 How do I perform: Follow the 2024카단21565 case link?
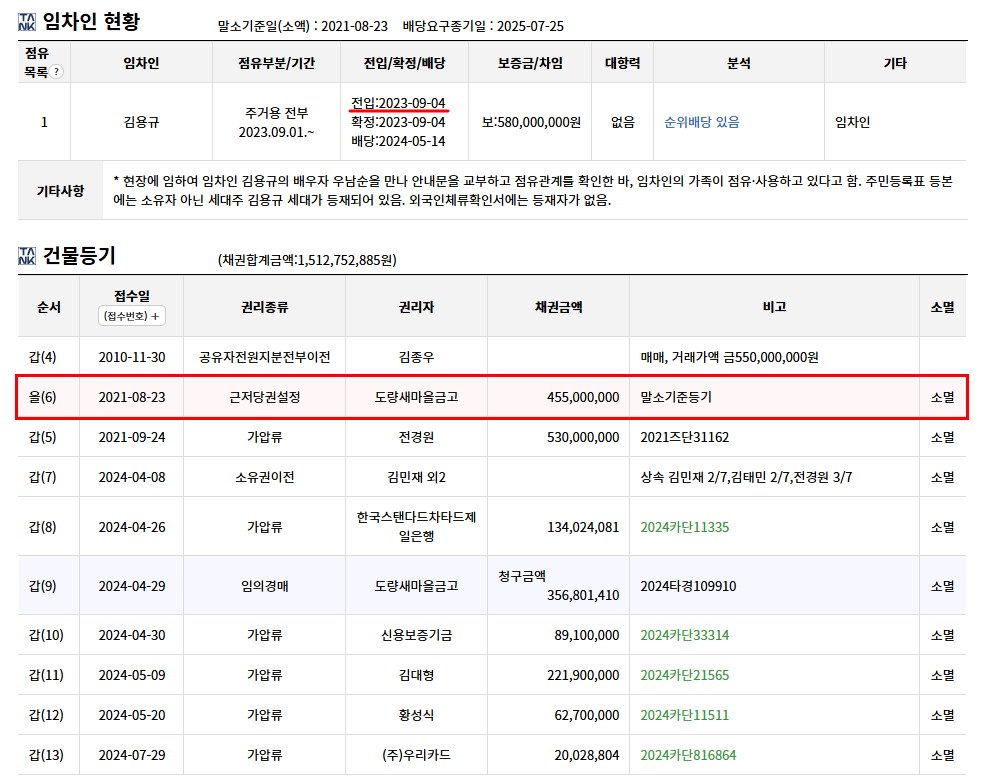point(685,675)
